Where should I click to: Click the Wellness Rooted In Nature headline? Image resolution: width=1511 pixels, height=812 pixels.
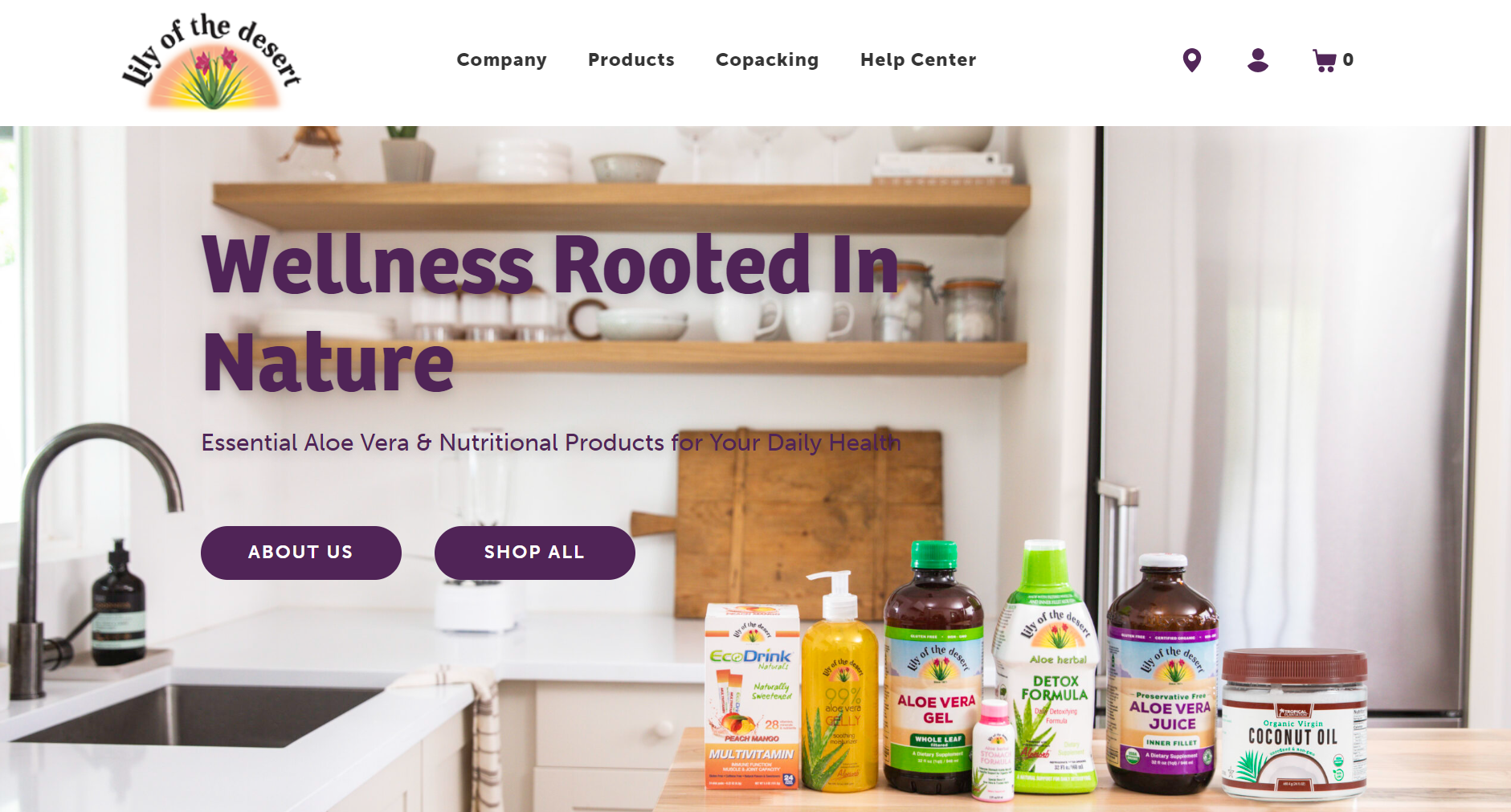(x=551, y=313)
